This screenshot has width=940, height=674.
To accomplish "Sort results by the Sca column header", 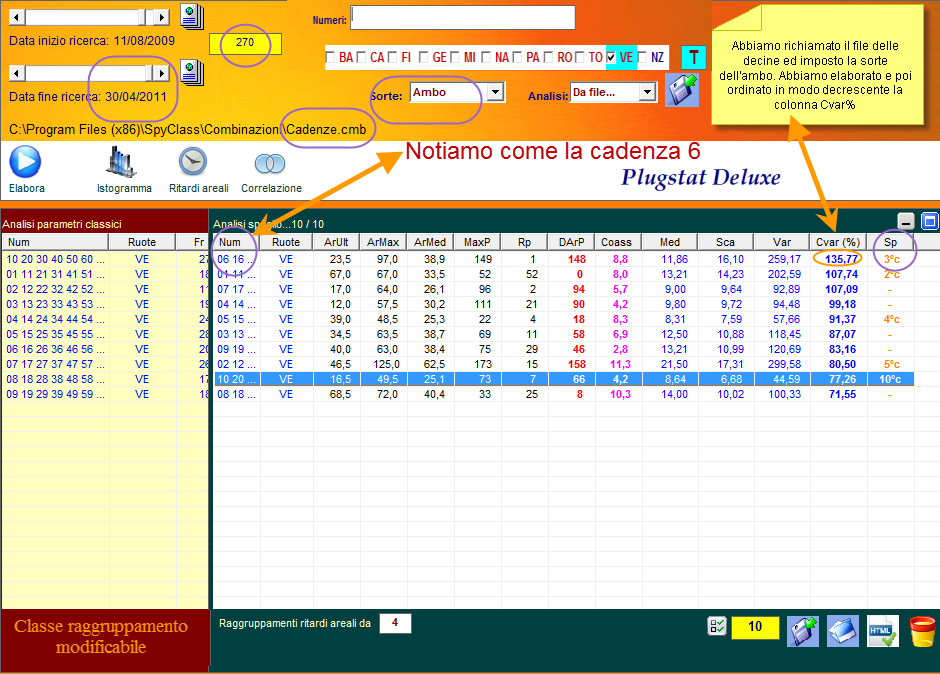I will point(725,242).
